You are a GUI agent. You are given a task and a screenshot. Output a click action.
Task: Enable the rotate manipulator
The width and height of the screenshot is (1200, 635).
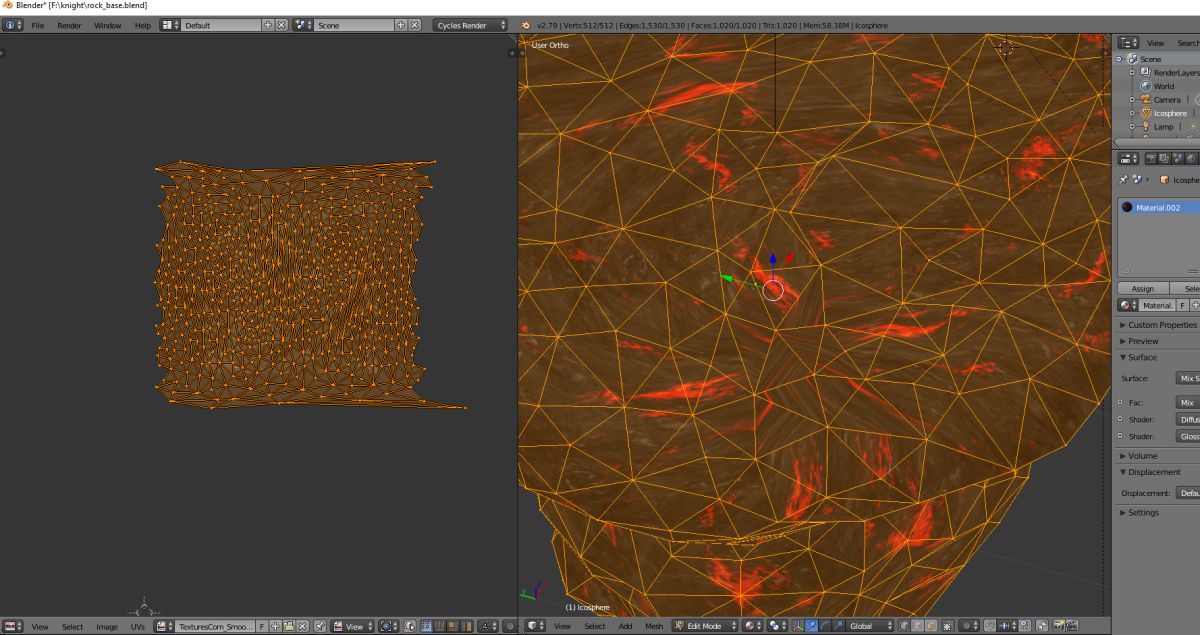[x=824, y=626]
